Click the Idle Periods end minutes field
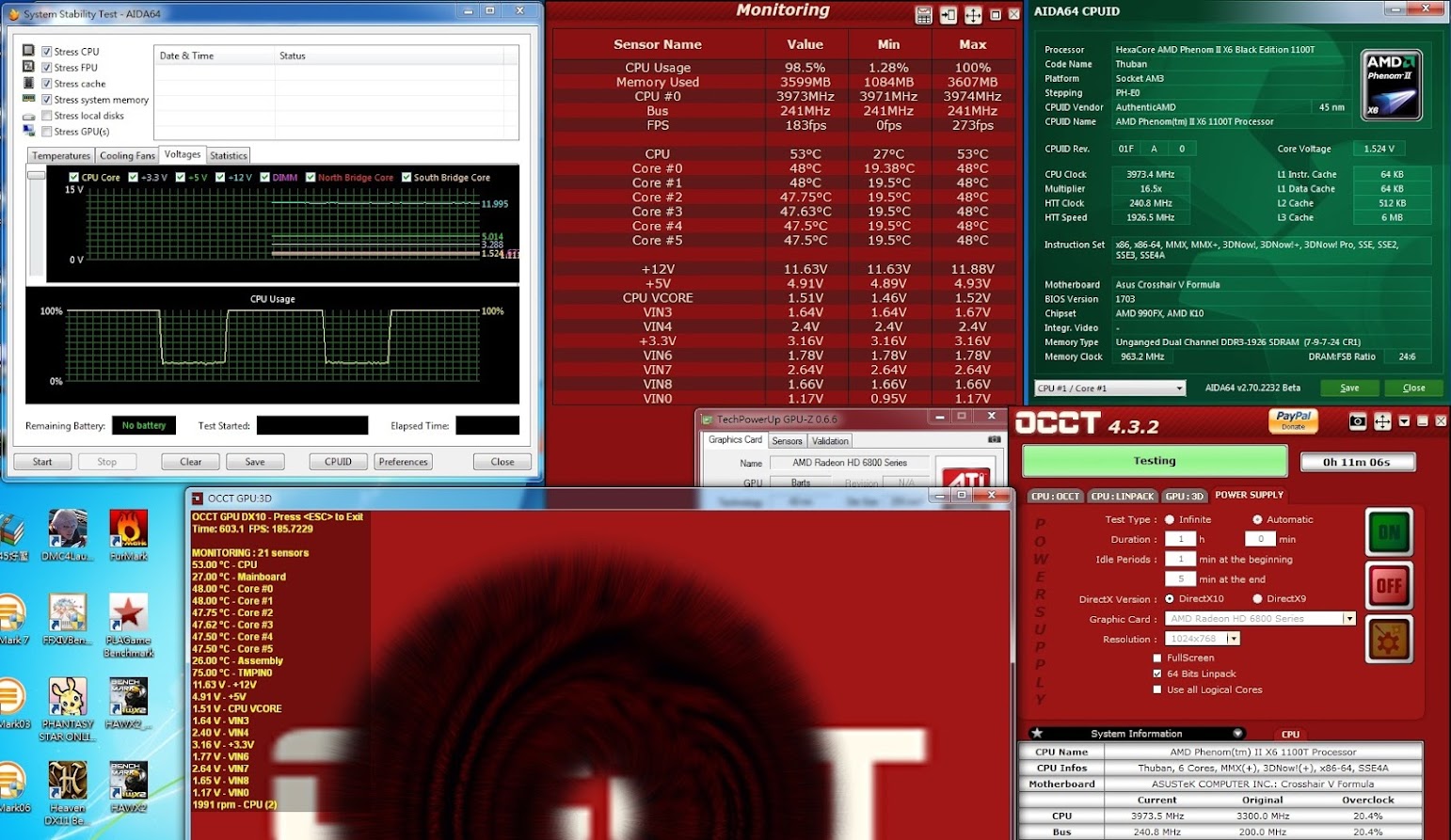This screenshot has height=840, width=1451. [x=1180, y=578]
